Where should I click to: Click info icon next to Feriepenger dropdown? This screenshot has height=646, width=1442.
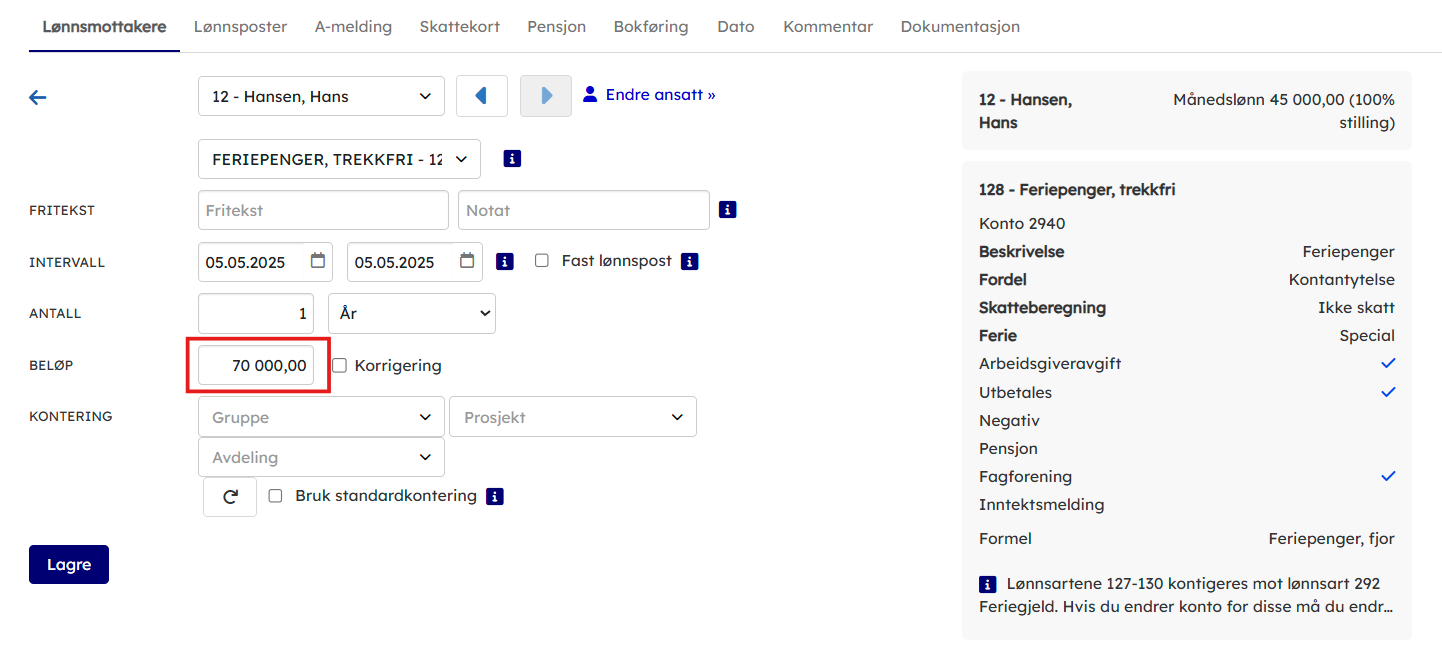click(512, 159)
